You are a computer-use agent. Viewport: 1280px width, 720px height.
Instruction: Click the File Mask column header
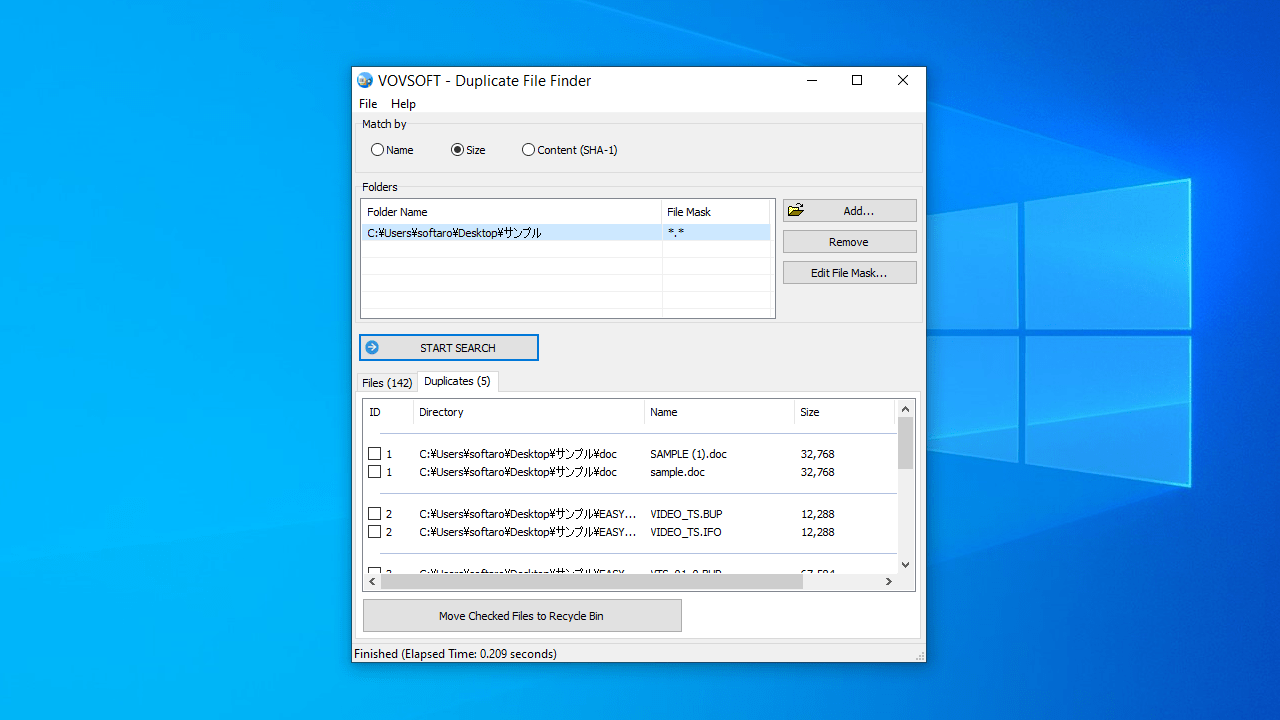(716, 212)
